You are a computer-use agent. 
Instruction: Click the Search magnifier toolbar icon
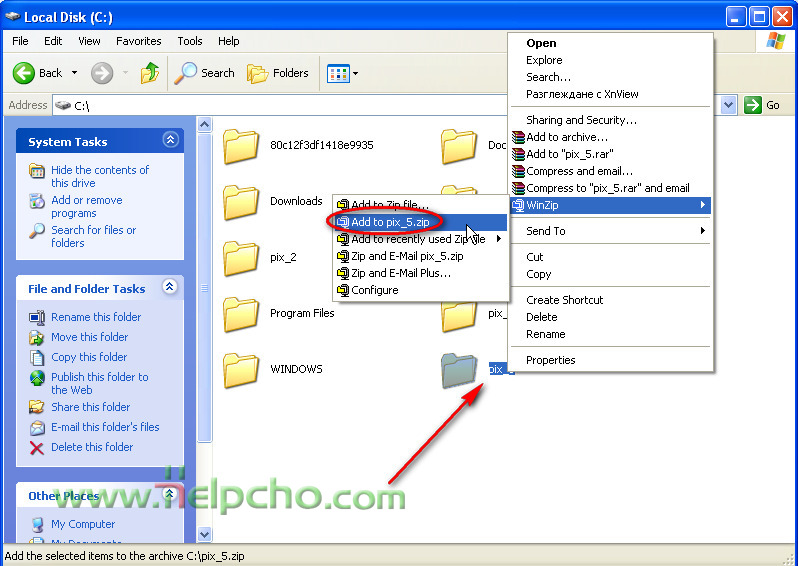185,73
